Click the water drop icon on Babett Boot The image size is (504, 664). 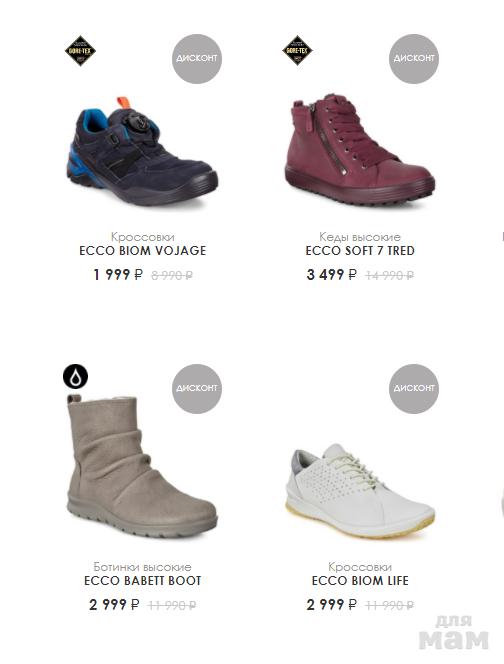click(75, 376)
